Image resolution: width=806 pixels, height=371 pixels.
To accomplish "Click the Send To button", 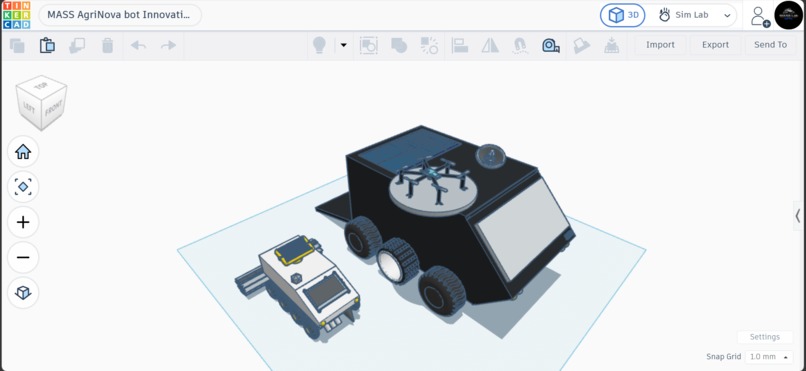I will 770,45.
